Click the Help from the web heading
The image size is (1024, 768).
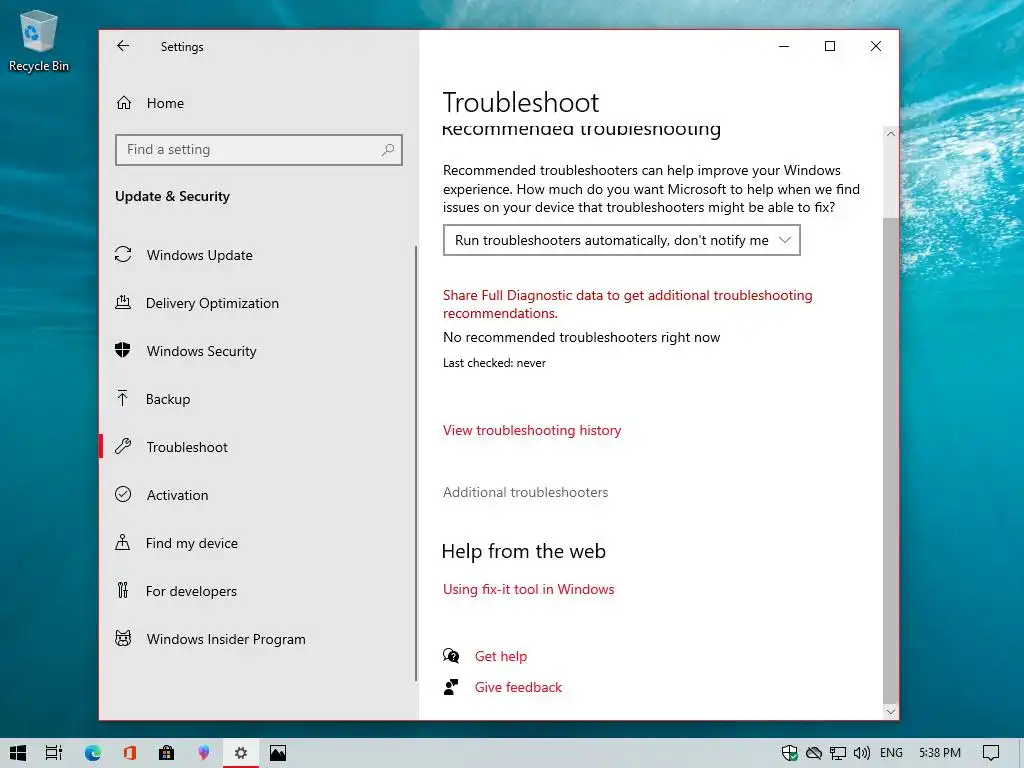pyautogui.click(x=524, y=551)
